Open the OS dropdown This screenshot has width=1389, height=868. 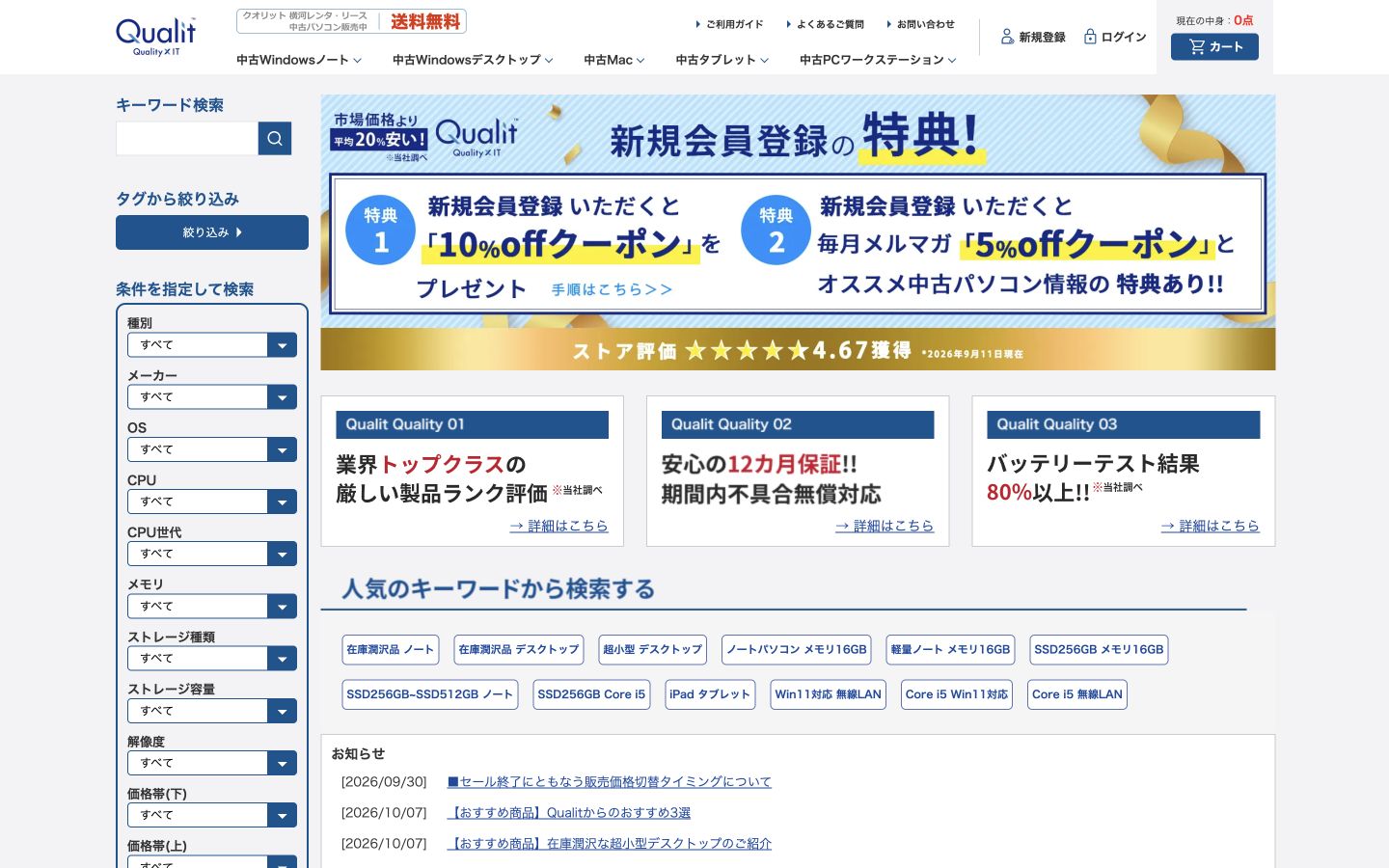tap(212, 449)
